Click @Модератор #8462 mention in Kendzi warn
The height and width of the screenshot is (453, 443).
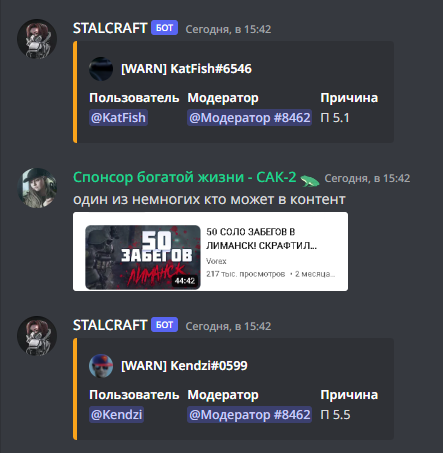249,415
